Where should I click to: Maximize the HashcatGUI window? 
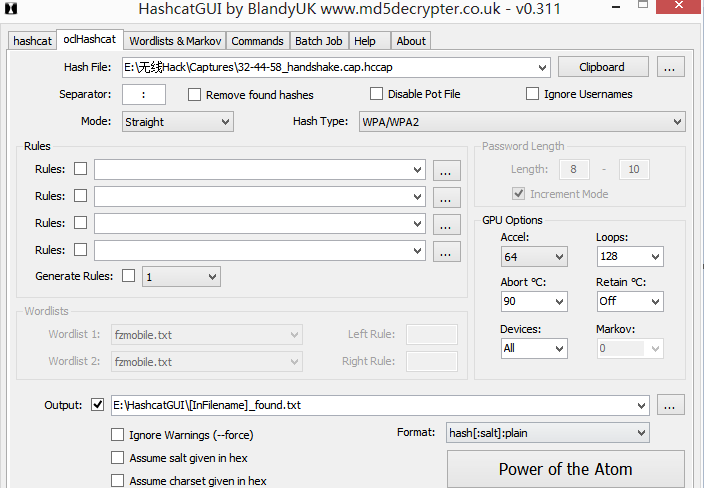[643, 5]
